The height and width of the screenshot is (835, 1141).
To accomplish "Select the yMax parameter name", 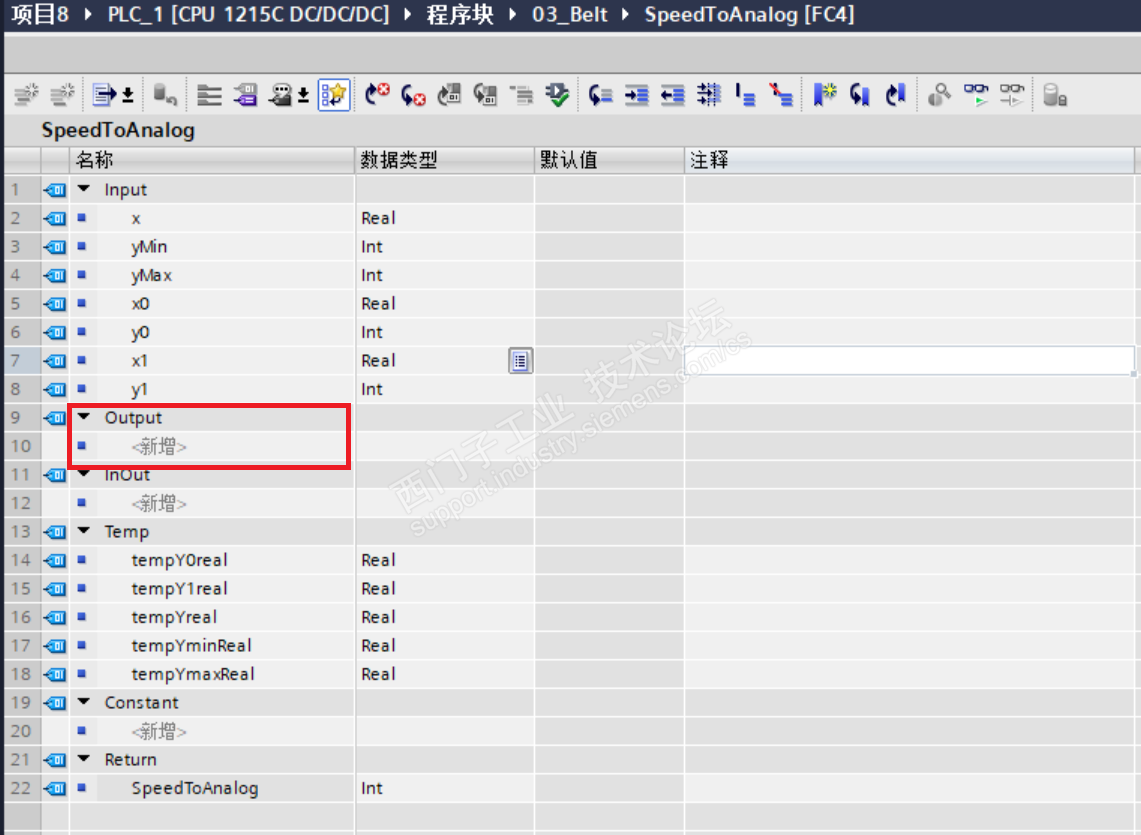I will pyautogui.click(x=151, y=275).
